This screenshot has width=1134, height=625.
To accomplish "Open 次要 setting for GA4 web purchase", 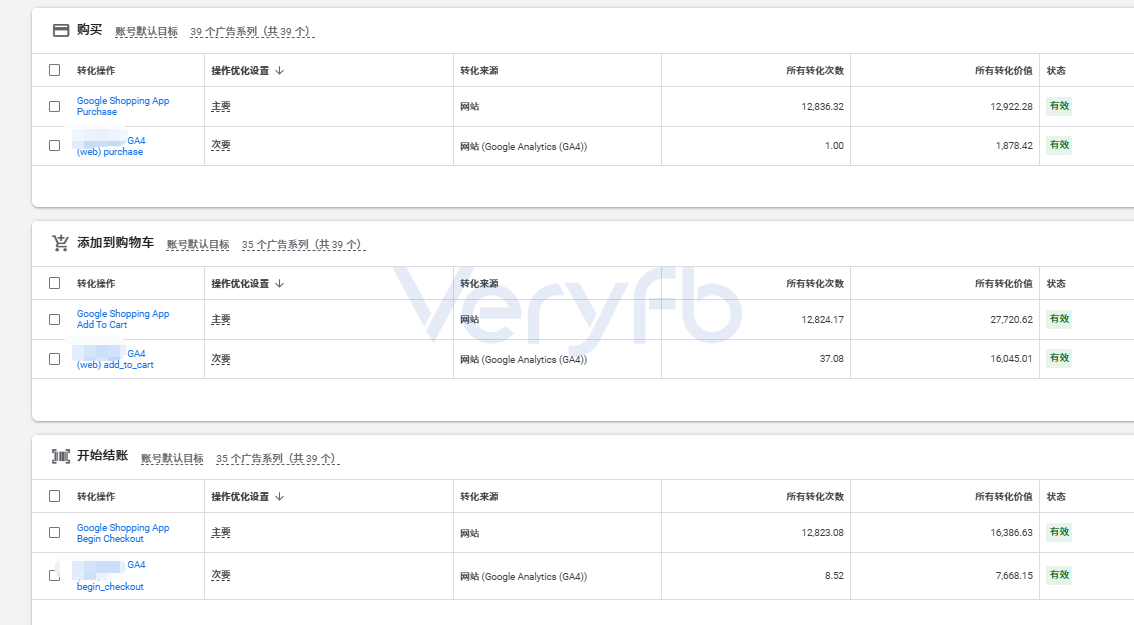I will [221, 145].
